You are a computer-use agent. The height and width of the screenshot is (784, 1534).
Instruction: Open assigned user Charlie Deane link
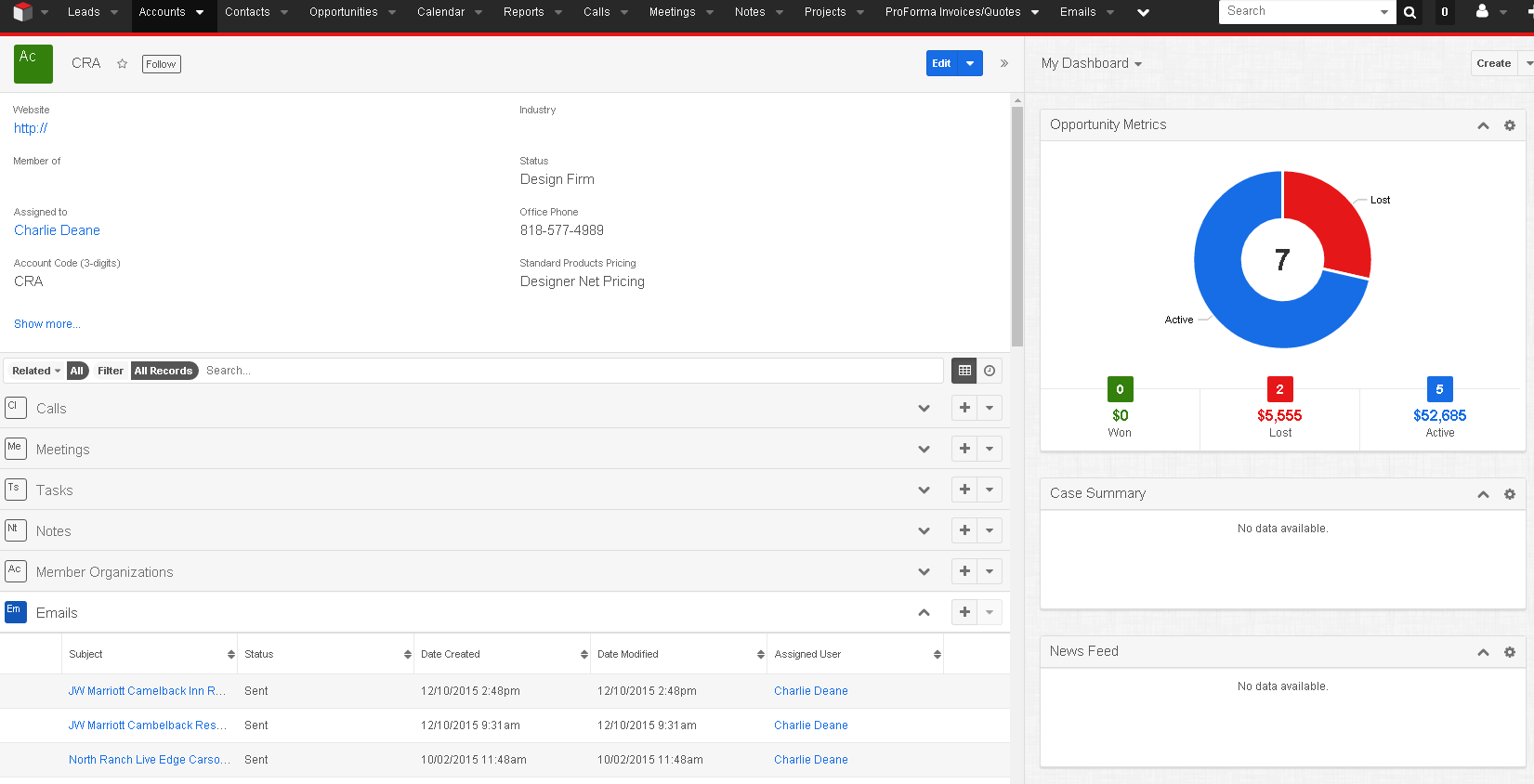pos(57,230)
